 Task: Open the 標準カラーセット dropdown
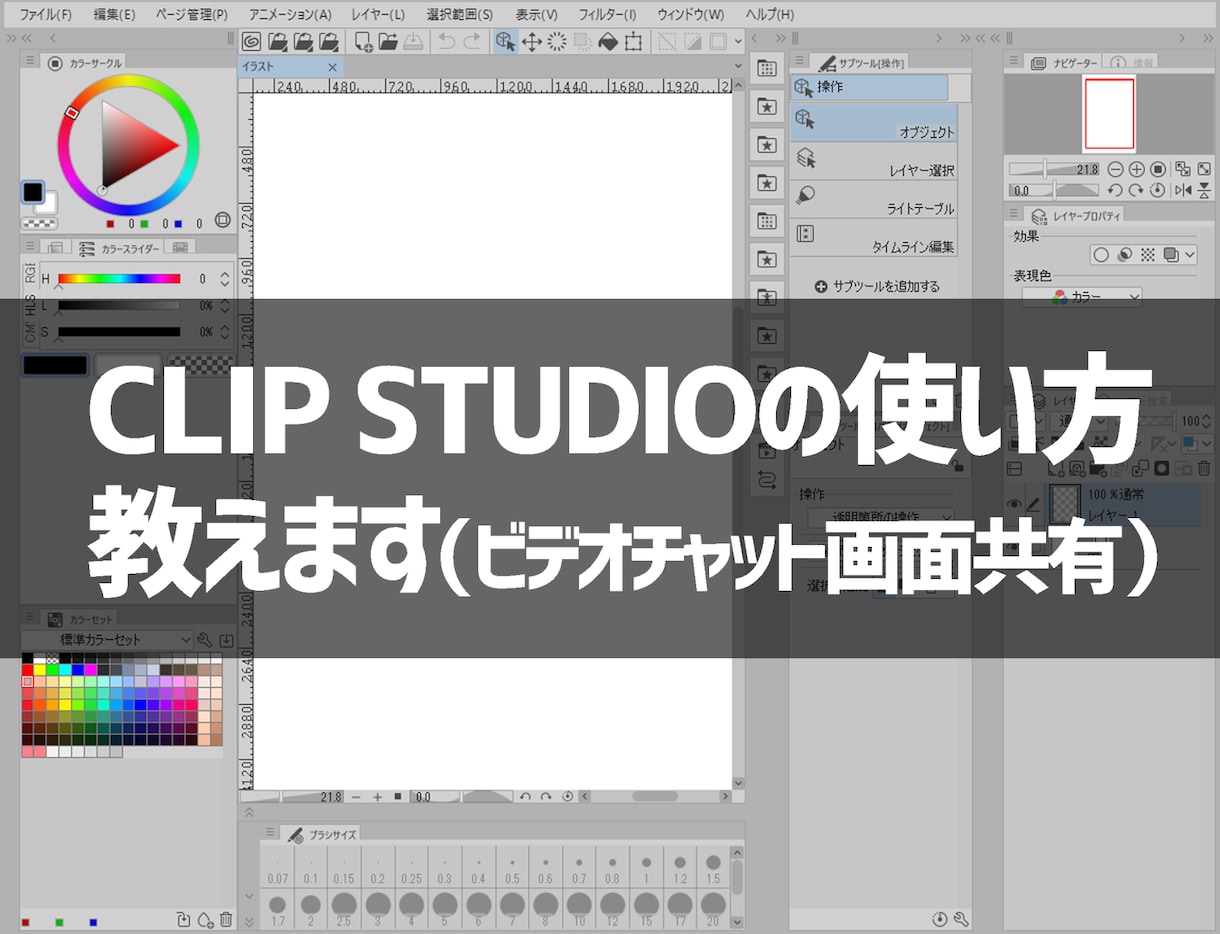107,640
